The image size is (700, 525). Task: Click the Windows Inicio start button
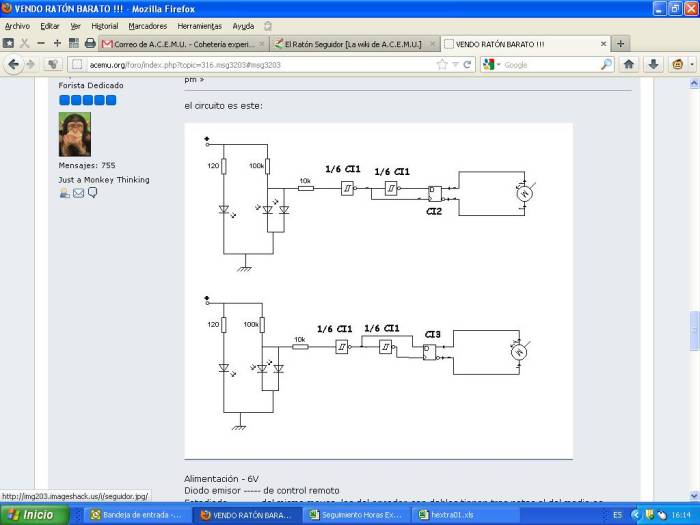pyautogui.click(x=33, y=515)
